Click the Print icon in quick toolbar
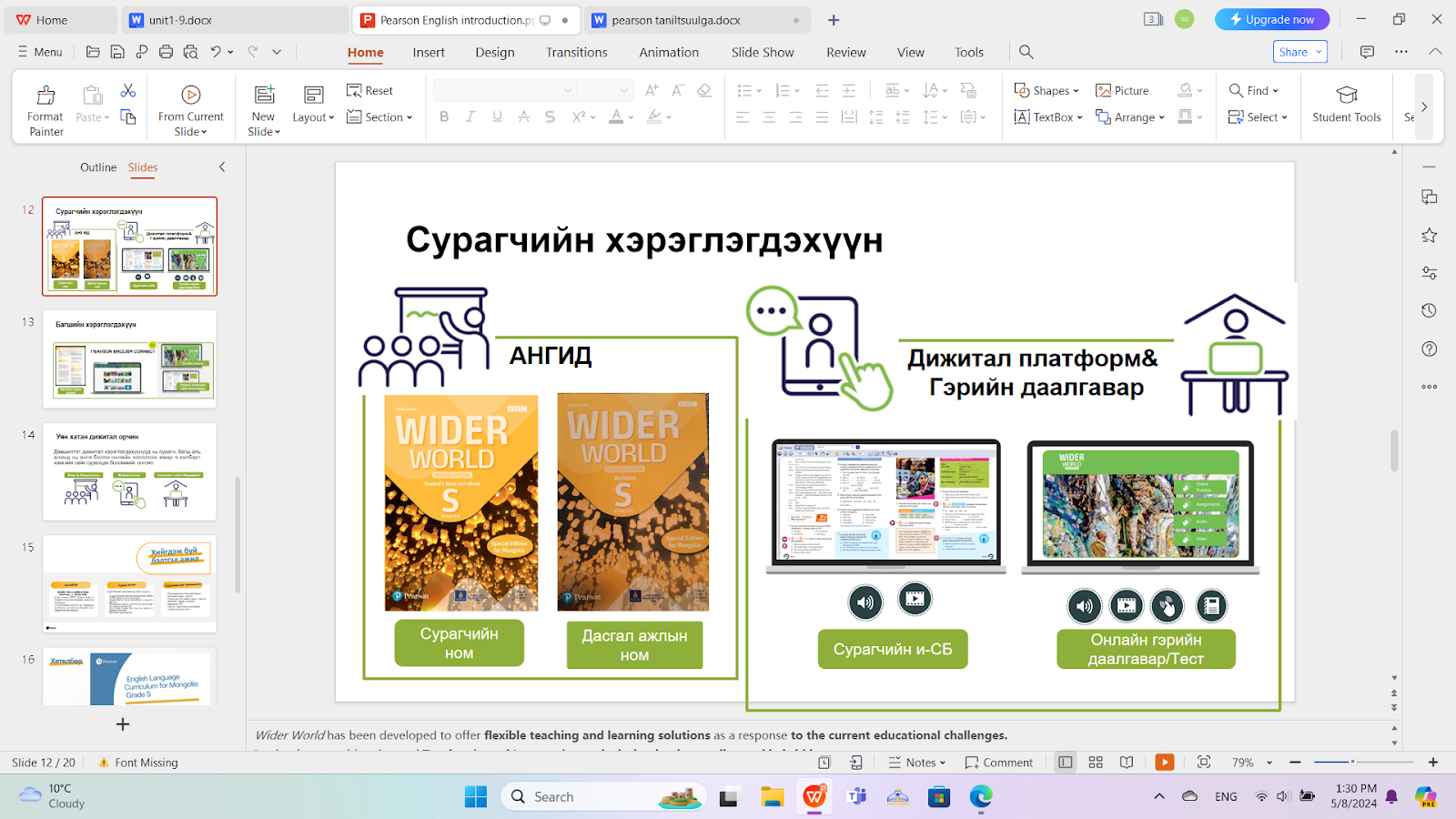This screenshot has width=1456, height=819. point(166,52)
